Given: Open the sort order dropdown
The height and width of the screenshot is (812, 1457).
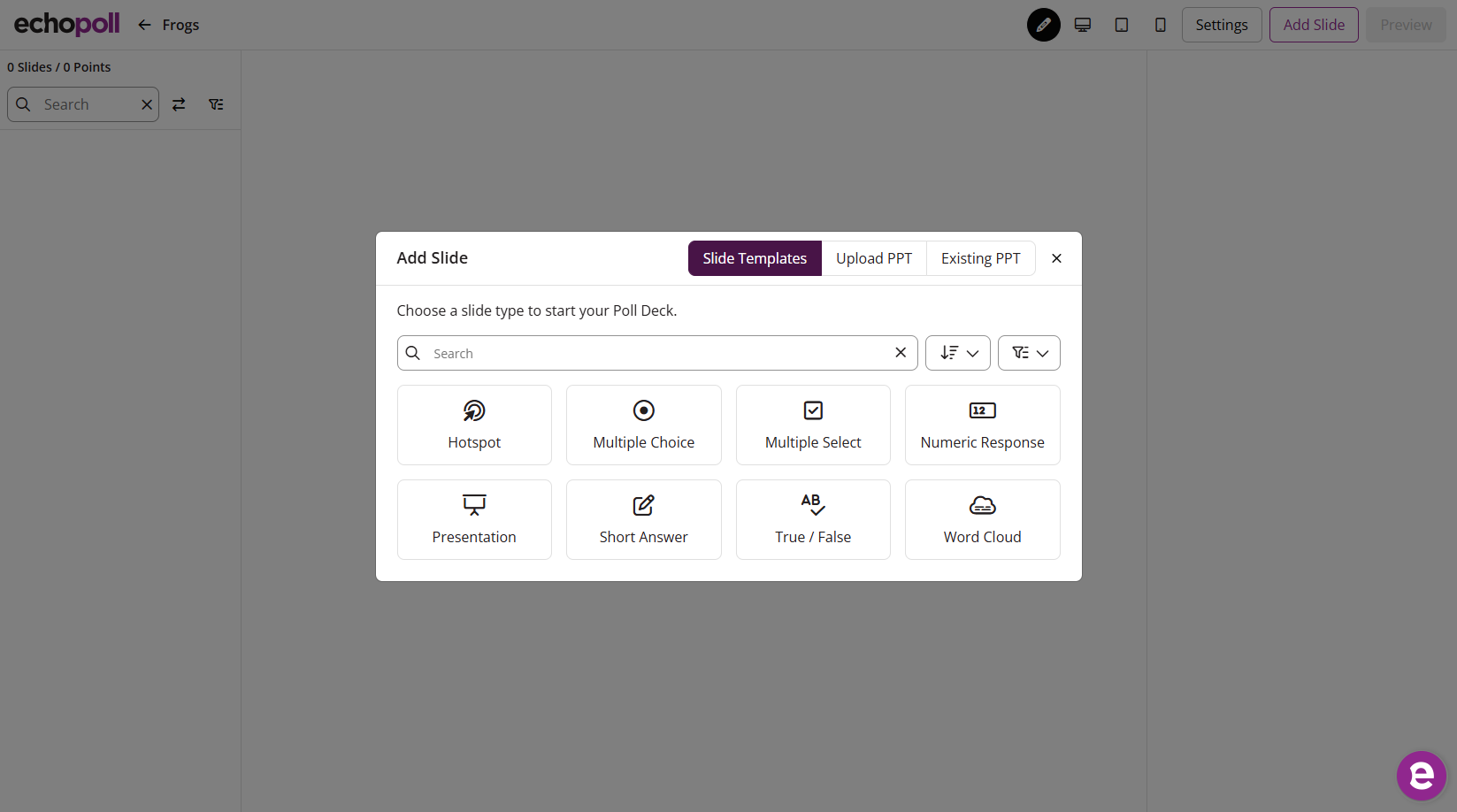Looking at the screenshot, I should click(x=957, y=353).
